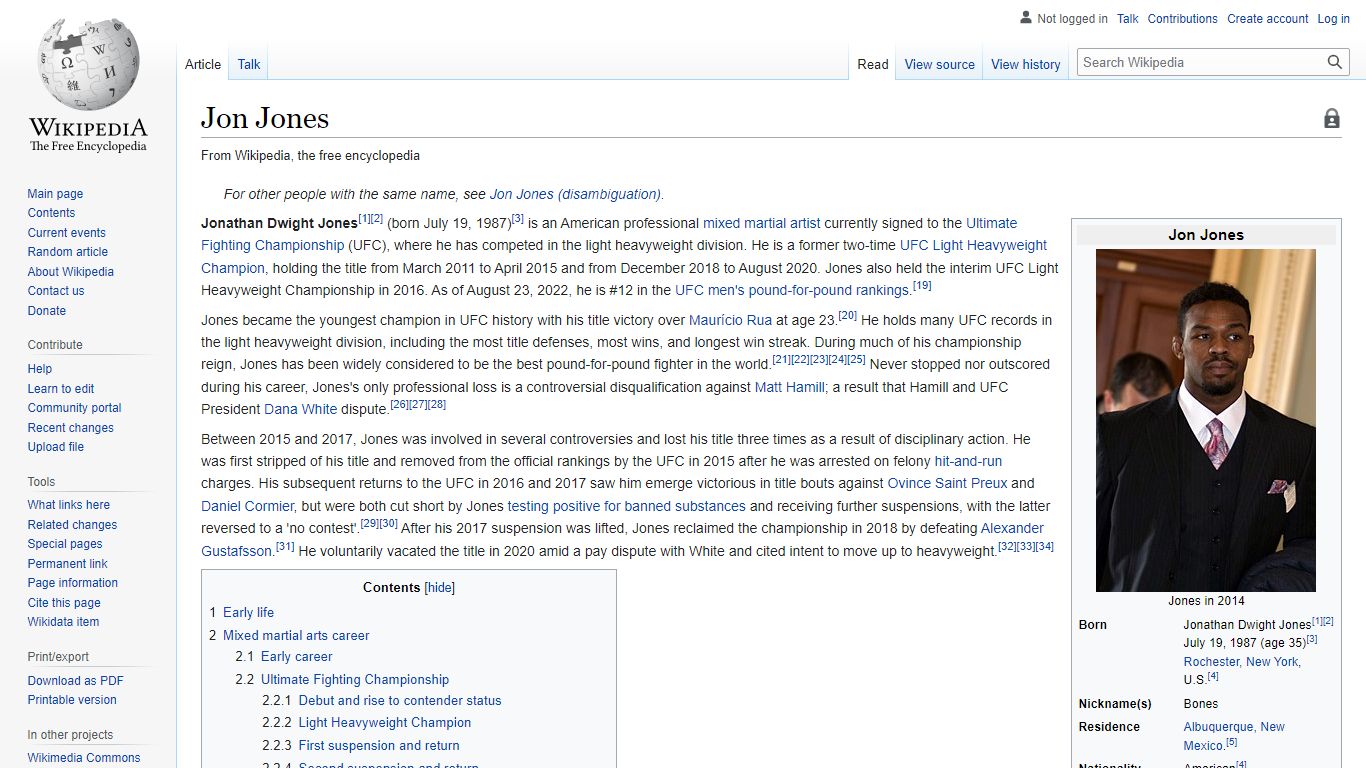Screen dimensions: 1366x768
Task: Open hit-and-run link
Action: (968, 461)
